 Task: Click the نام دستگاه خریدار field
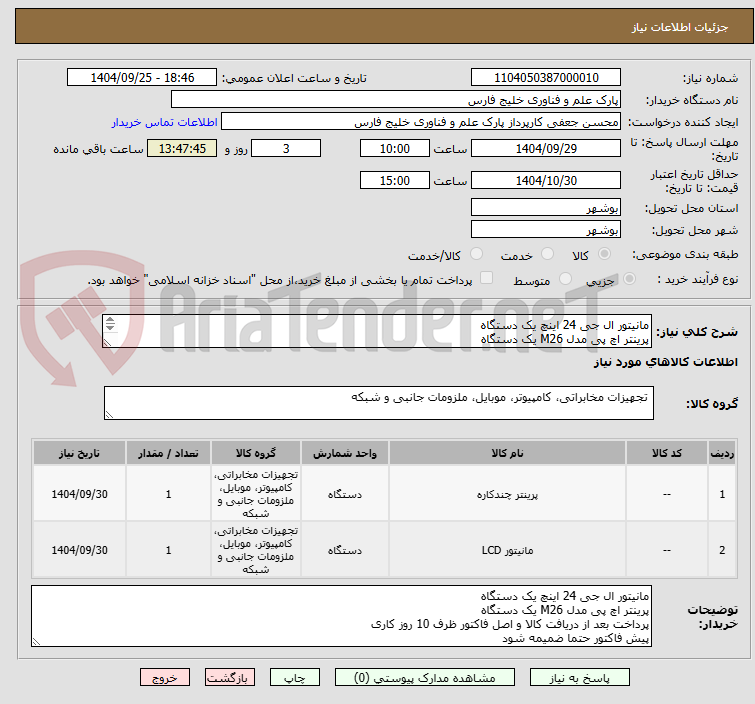click(396, 100)
